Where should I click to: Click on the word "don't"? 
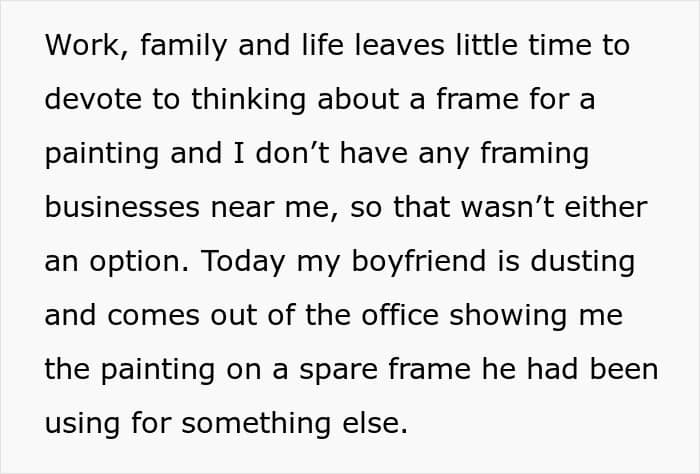[x=292, y=153]
